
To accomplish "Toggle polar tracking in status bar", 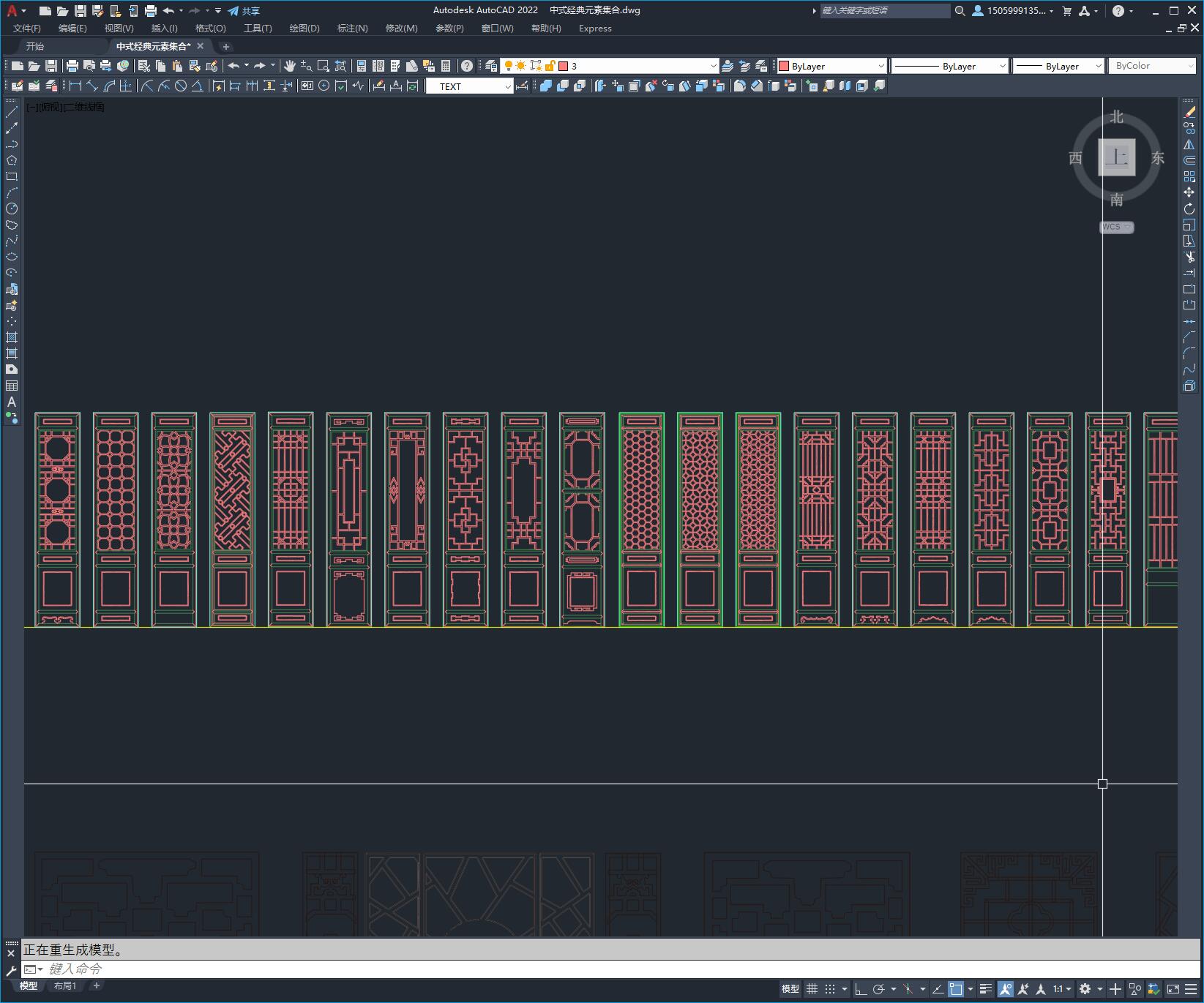I will point(879,989).
